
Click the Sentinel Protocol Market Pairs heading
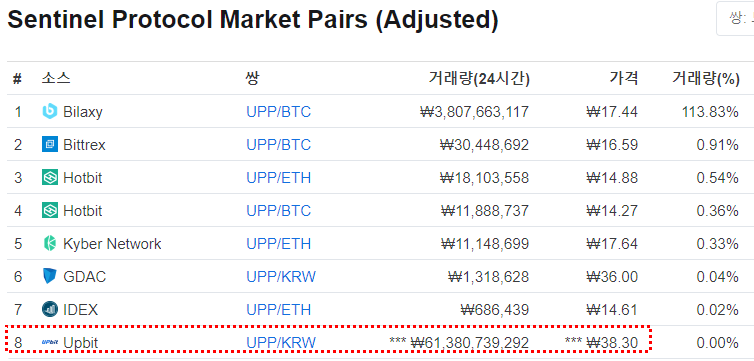click(x=253, y=20)
